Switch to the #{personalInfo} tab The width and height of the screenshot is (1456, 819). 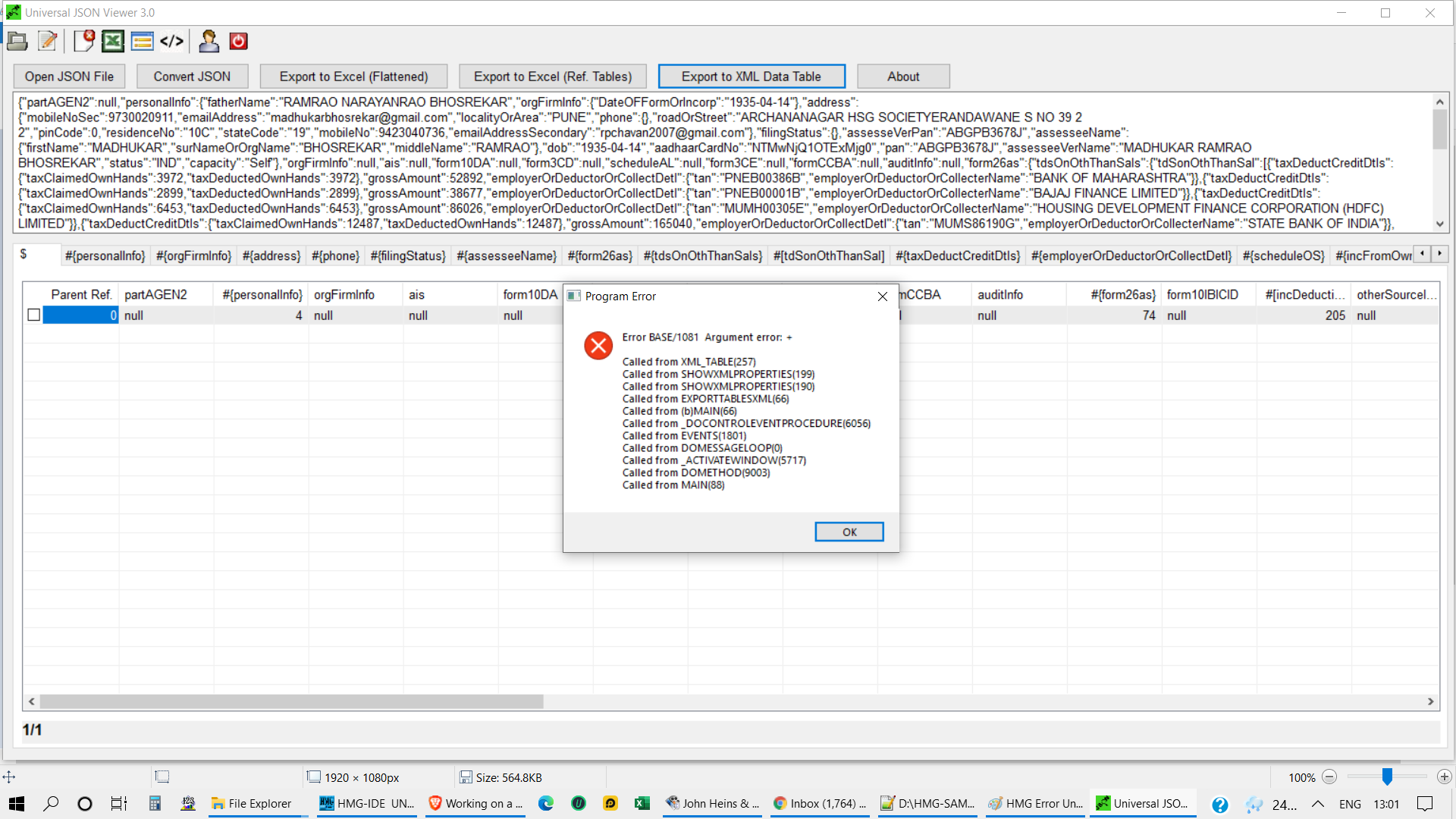point(105,256)
